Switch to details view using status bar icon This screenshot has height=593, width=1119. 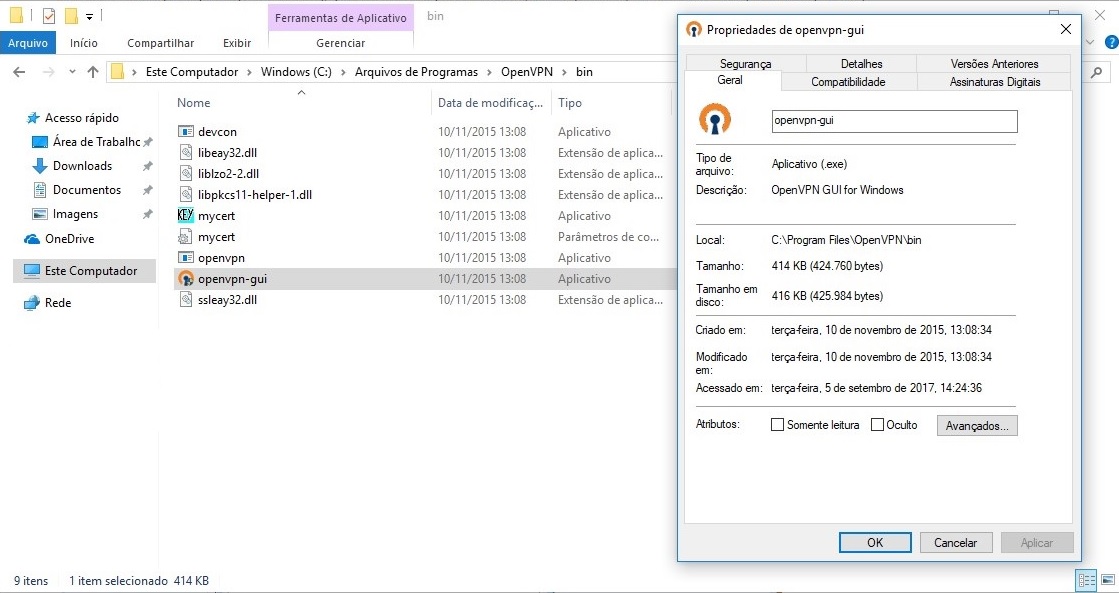(x=1087, y=580)
